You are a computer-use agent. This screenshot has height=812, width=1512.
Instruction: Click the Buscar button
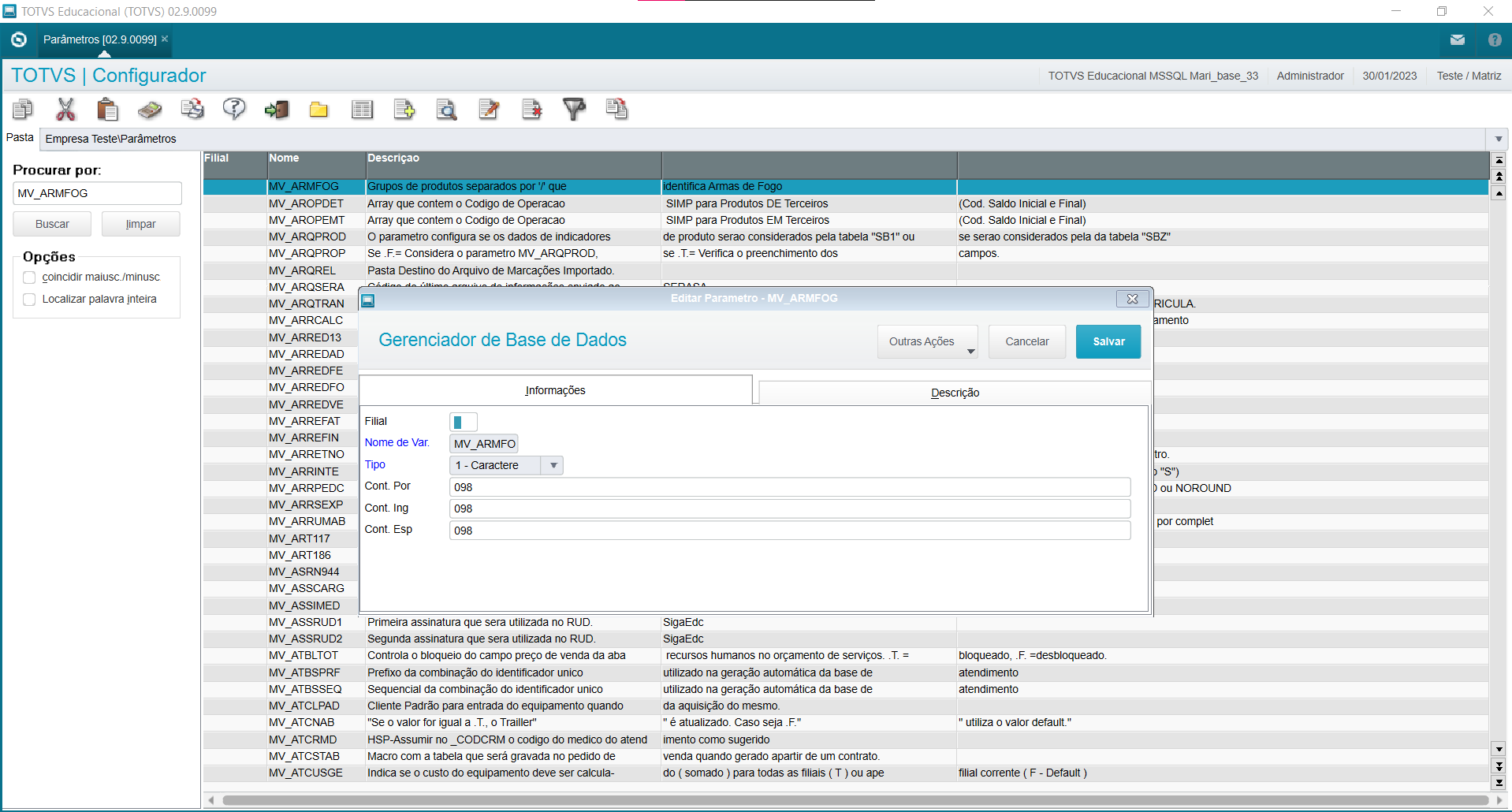tap(52, 224)
